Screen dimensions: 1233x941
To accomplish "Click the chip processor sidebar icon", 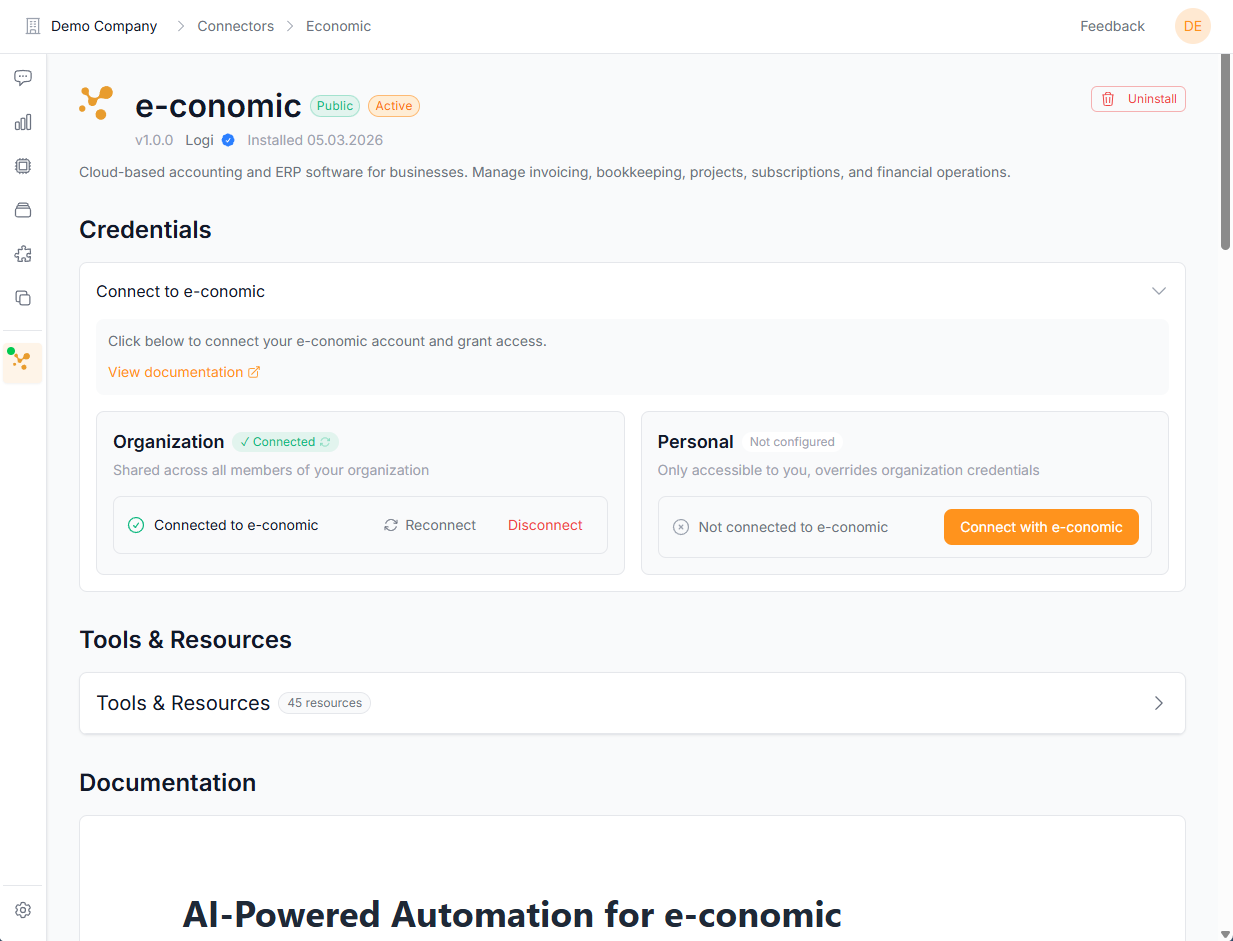I will tap(23, 166).
